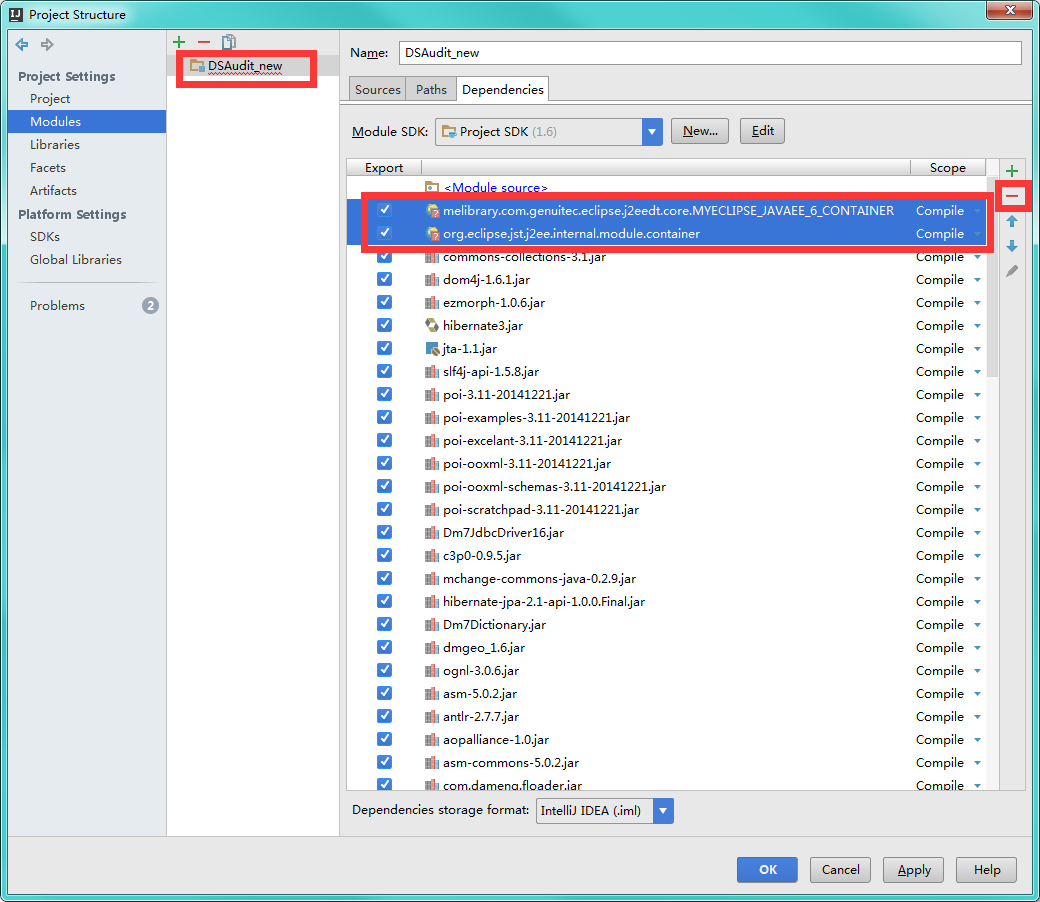The height and width of the screenshot is (902, 1040).
Task: Click ognl-3.0.6.jar library icon
Action: (432, 671)
